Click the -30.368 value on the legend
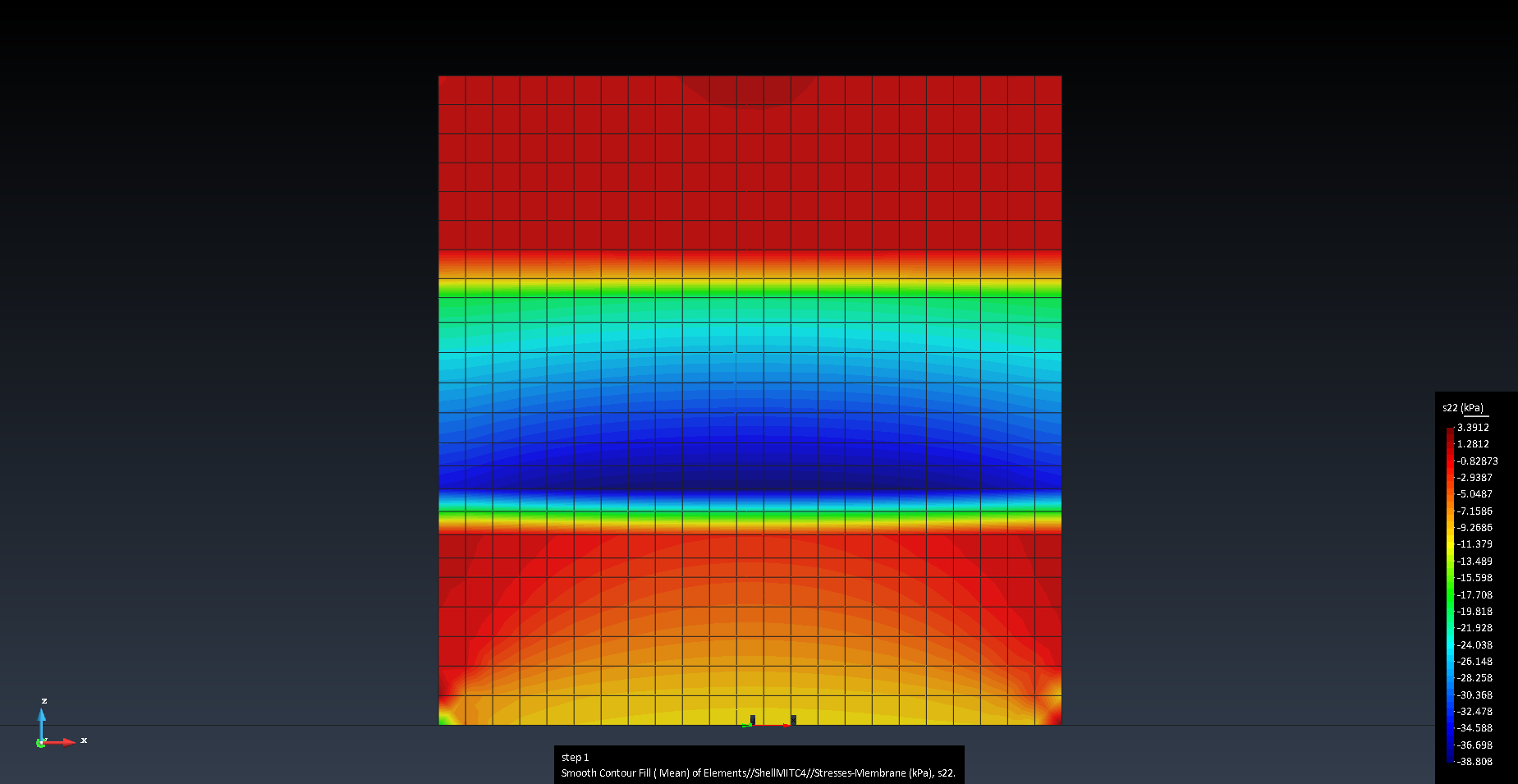 (x=1474, y=695)
